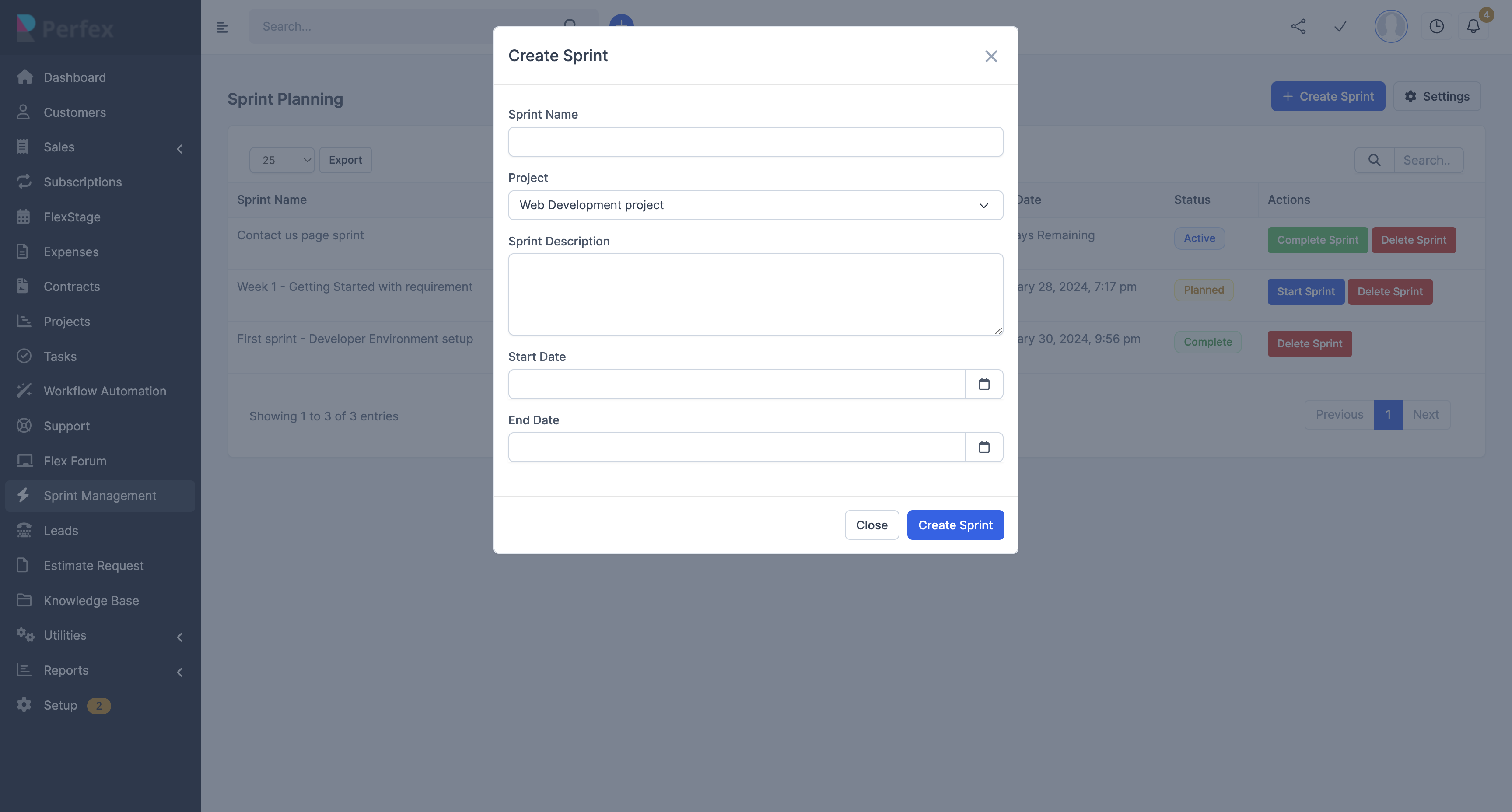This screenshot has height=812, width=1512.
Task: Click the share icon in top bar
Action: 1298,26
